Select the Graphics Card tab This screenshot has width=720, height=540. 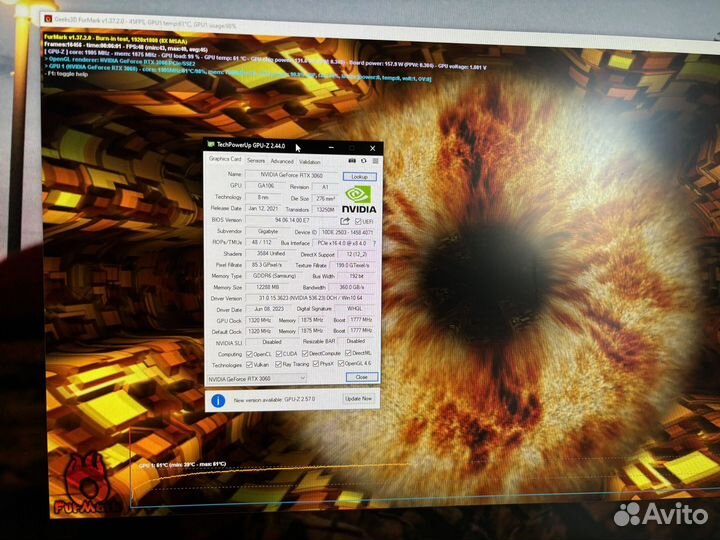(x=225, y=159)
